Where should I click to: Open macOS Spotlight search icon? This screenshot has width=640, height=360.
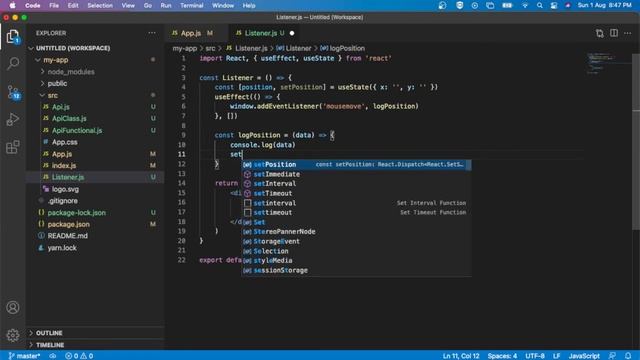tap(540, 5)
